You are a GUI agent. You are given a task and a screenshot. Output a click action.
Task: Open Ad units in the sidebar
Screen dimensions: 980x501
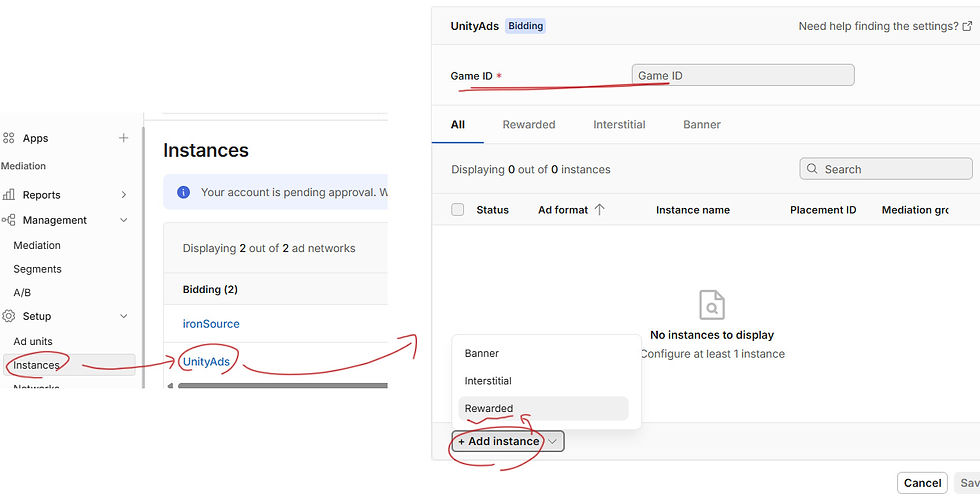33,342
